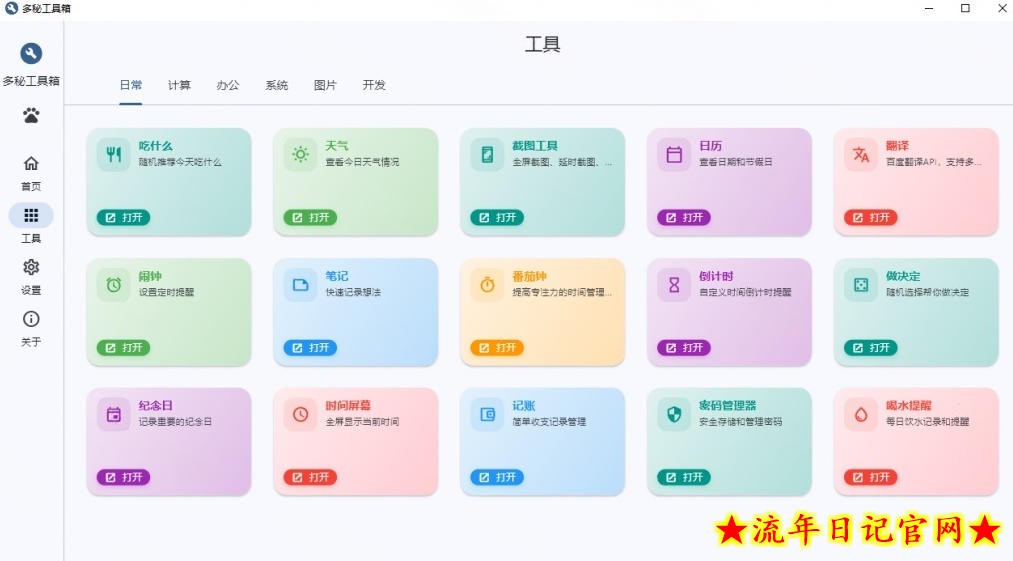Click the sun icon on 天气 card
Image resolution: width=1013 pixels, height=561 pixels.
[300, 154]
